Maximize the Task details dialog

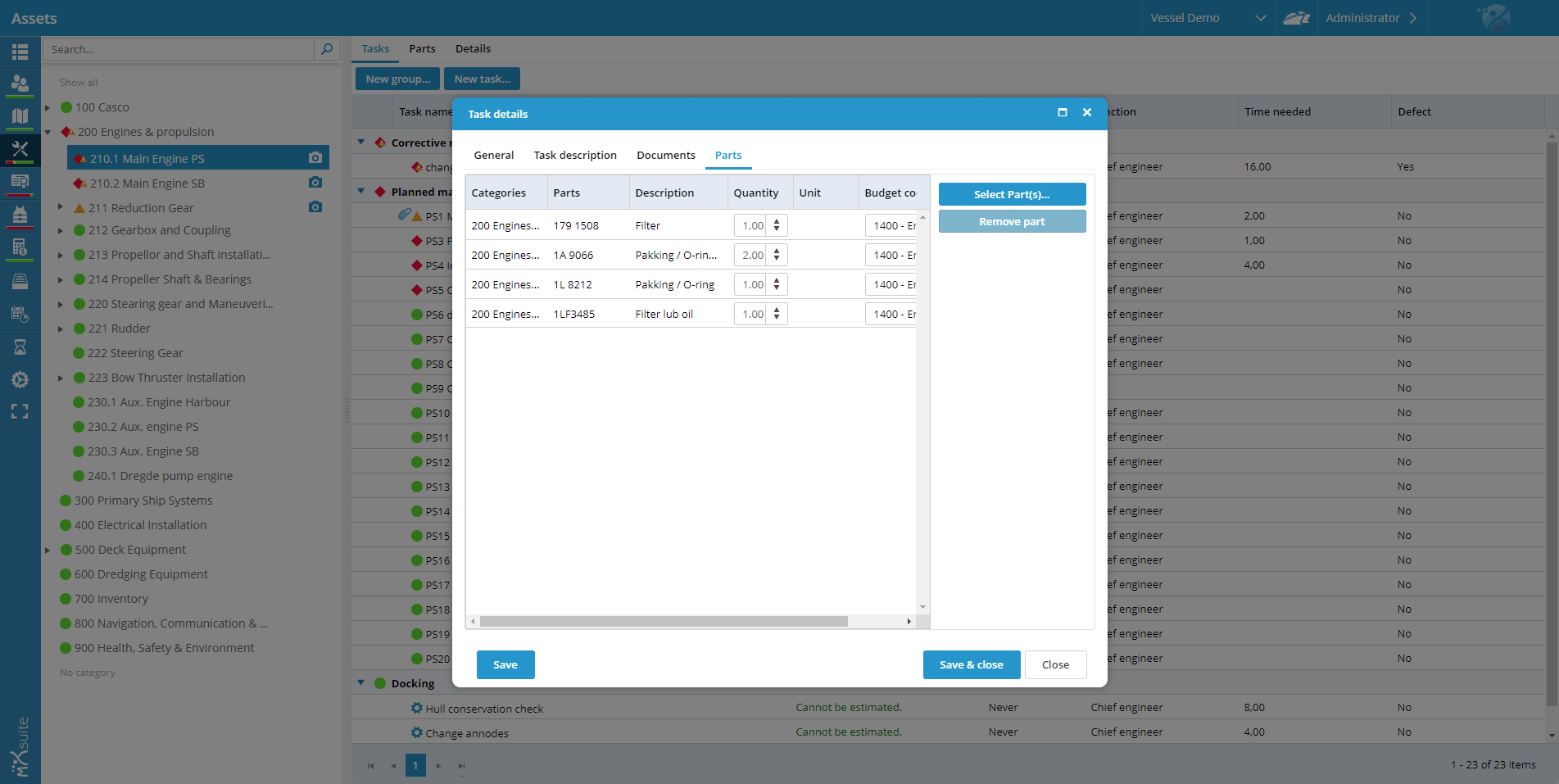[1063, 113]
